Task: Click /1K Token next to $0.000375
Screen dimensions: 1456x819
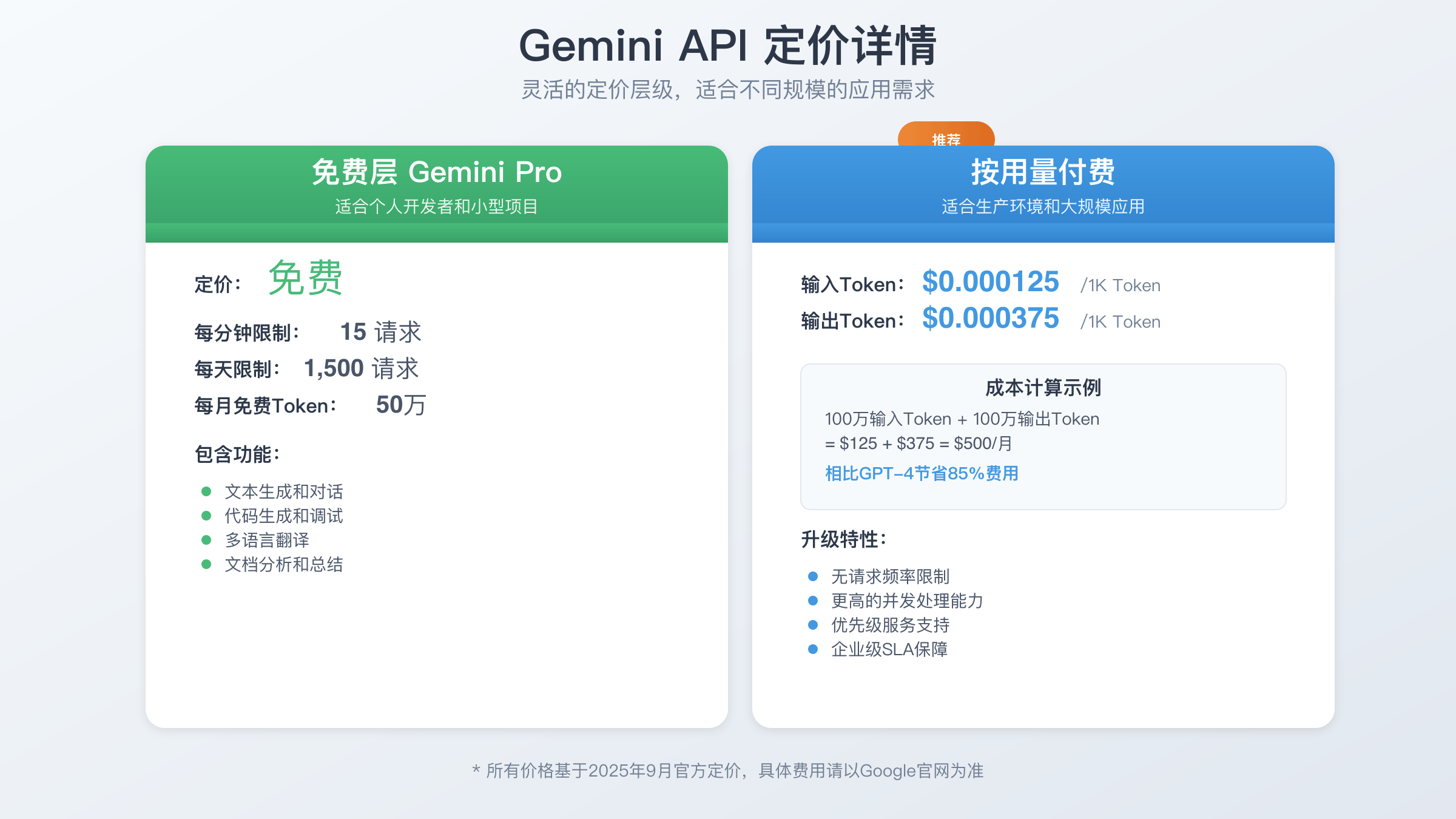Action: (1121, 322)
